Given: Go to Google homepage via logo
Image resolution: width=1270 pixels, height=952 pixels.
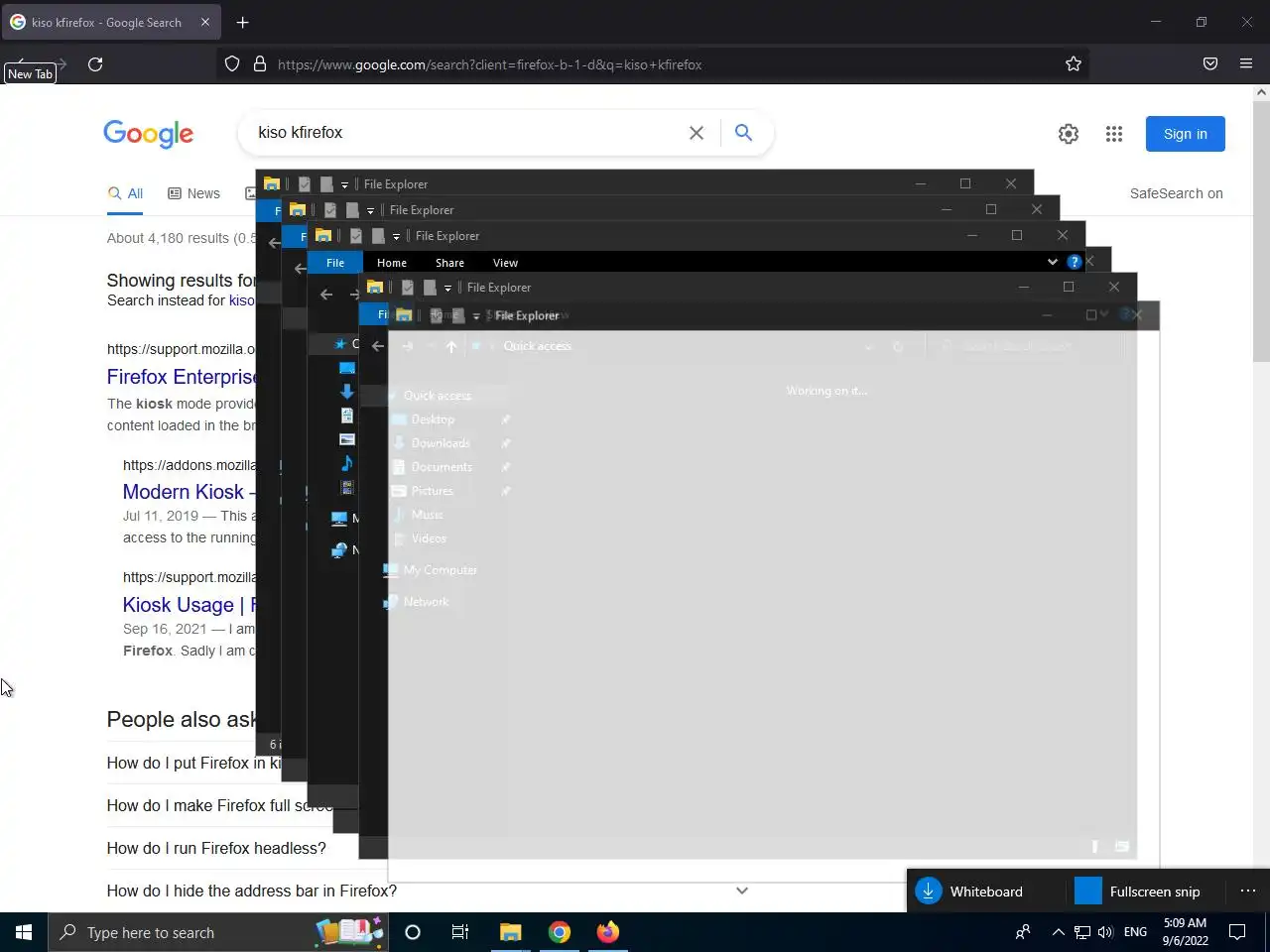Looking at the screenshot, I should point(149,134).
